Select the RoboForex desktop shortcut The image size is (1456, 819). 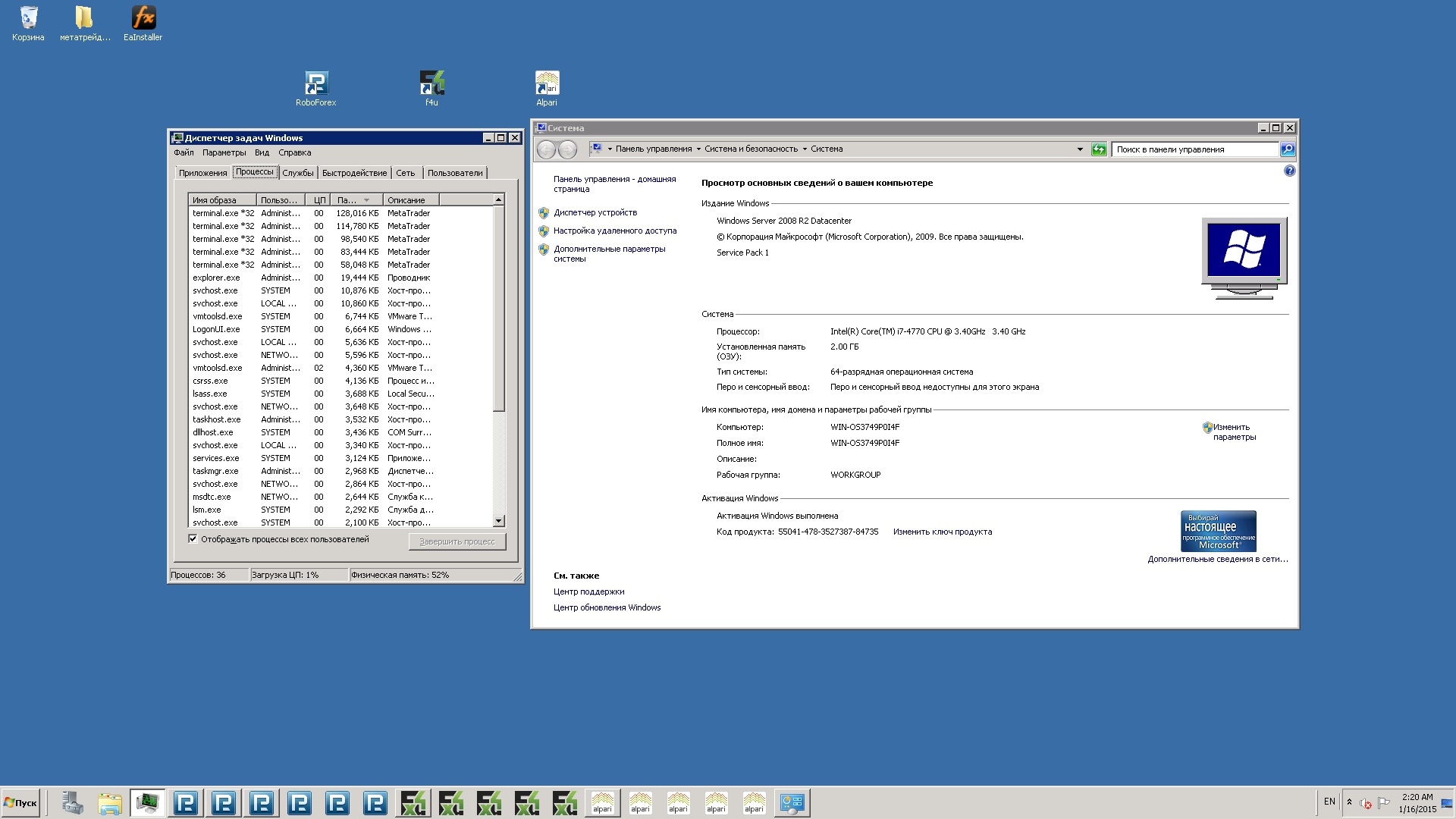(x=316, y=89)
